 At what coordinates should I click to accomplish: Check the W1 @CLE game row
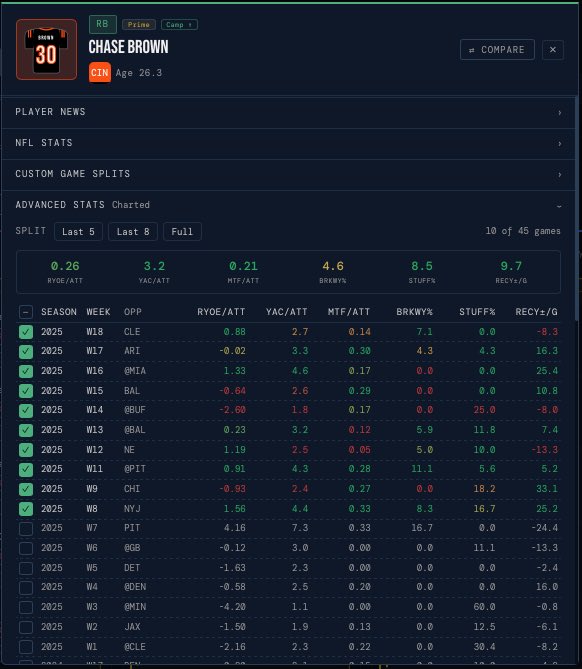point(26,646)
